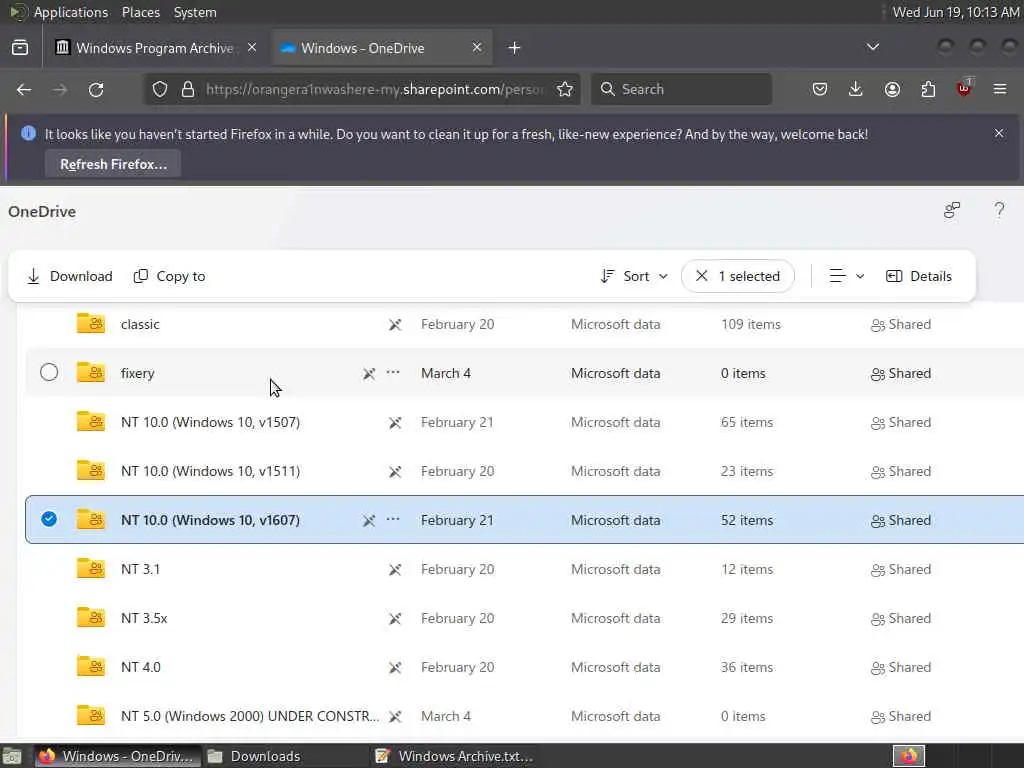The height and width of the screenshot is (768, 1024).
Task: Click the sharepoint URL address bar
Action: [362, 89]
